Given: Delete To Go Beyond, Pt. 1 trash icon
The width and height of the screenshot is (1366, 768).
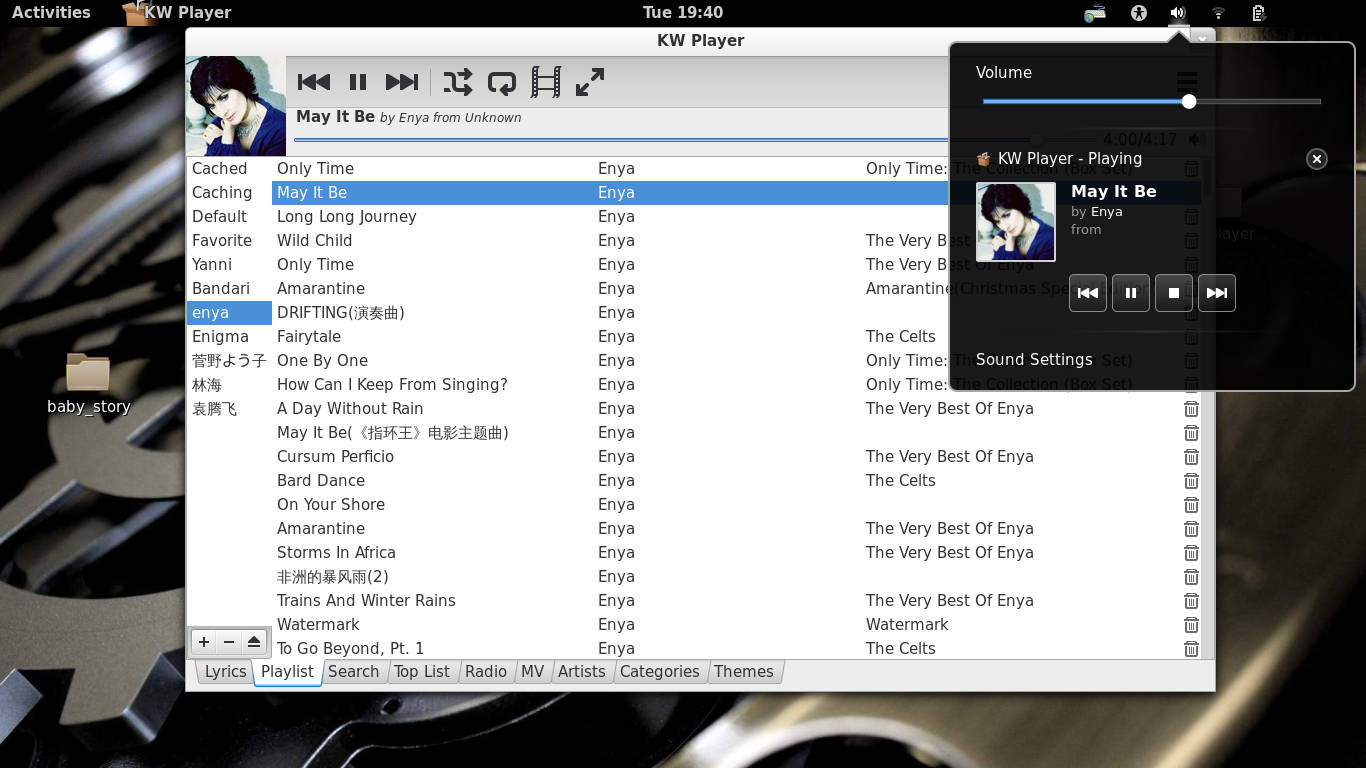Looking at the screenshot, I should click(1191, 649).
